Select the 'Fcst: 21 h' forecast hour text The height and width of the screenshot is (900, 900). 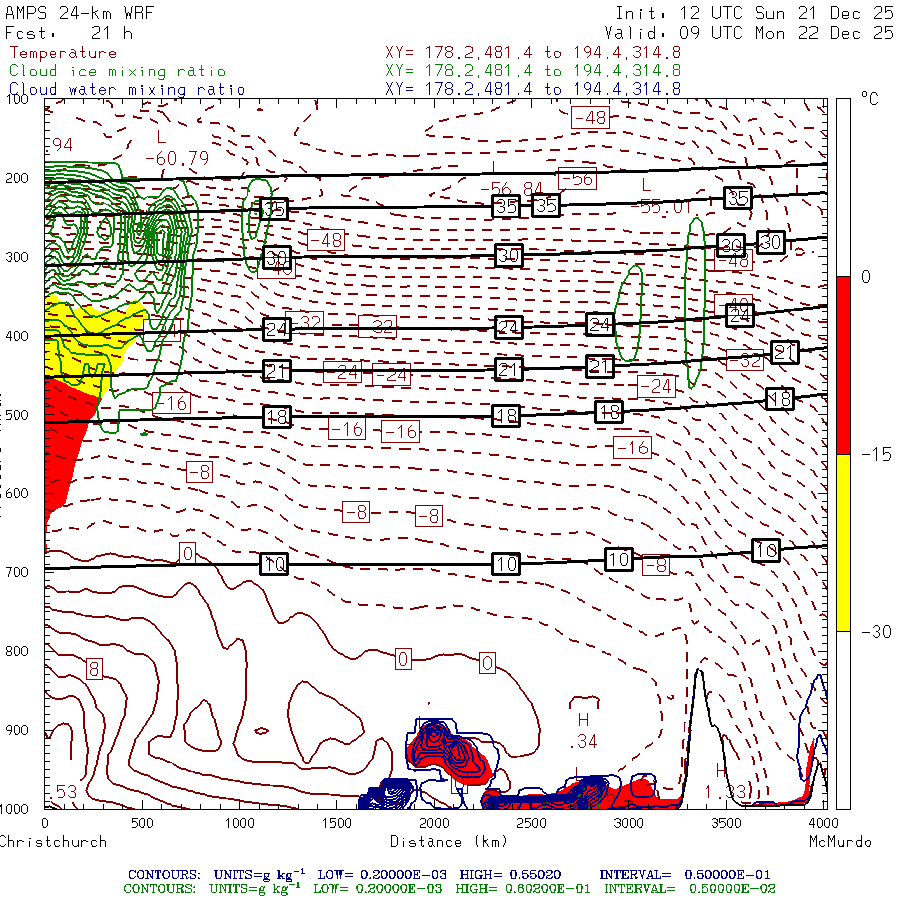coord(69,33)
